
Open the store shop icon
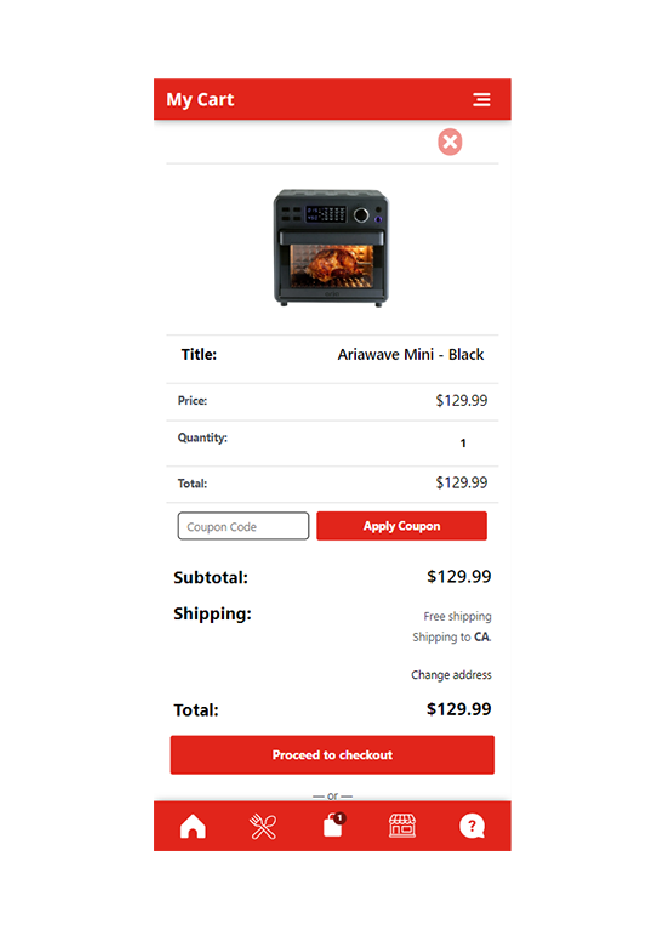[x=402, y=826]
